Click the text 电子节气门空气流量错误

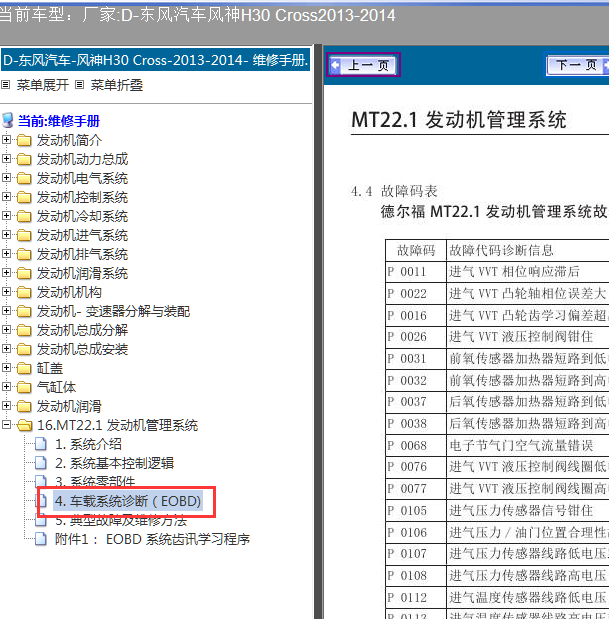521,445
